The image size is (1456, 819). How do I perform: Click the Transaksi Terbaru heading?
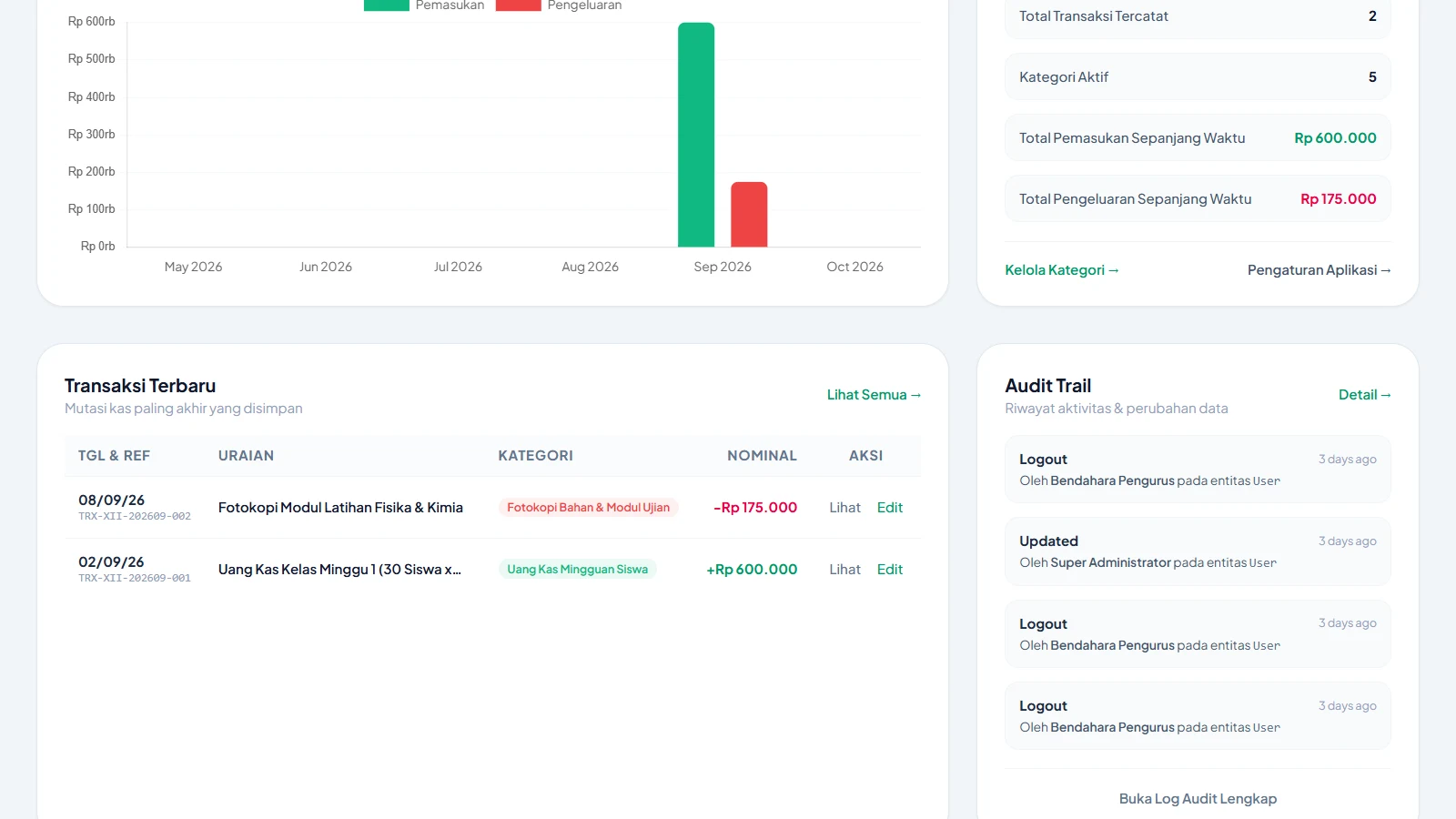point(140,386)
